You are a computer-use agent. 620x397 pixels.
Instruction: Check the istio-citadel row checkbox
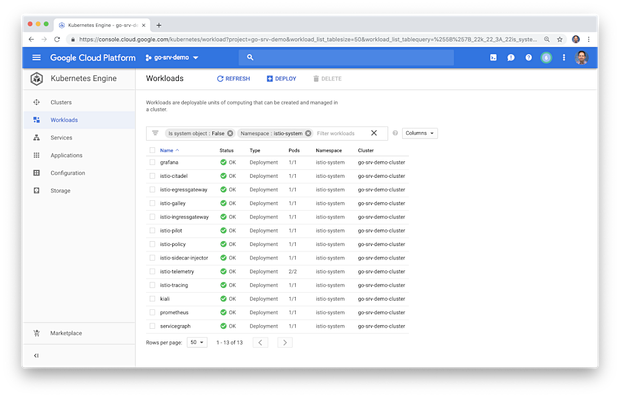pos(152,176)
